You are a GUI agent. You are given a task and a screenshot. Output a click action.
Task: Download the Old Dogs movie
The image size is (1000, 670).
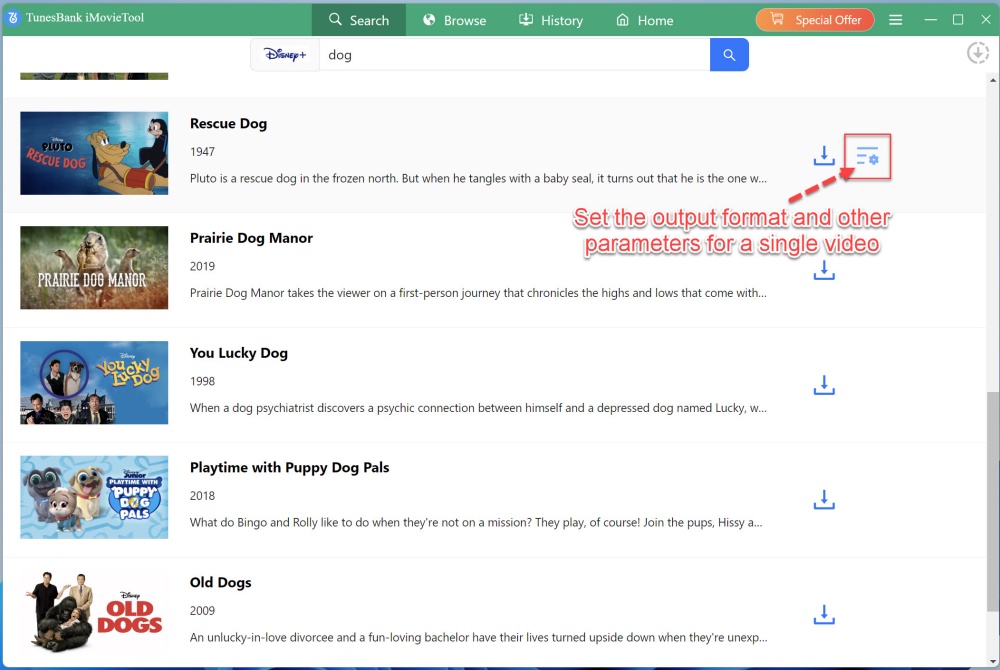823,614
